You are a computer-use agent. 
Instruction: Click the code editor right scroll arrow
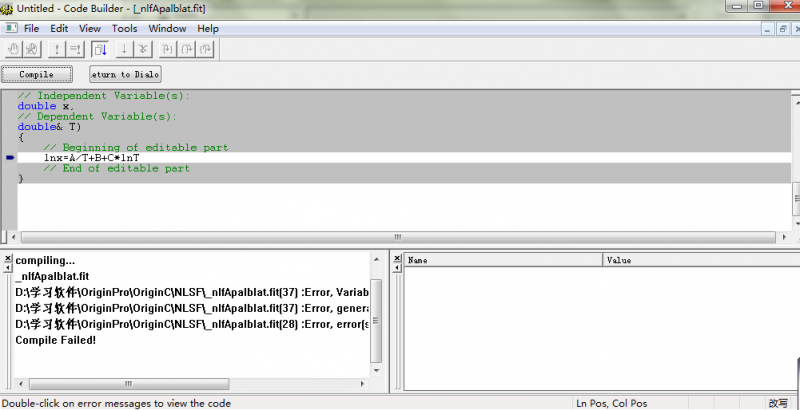pos(785,237)
